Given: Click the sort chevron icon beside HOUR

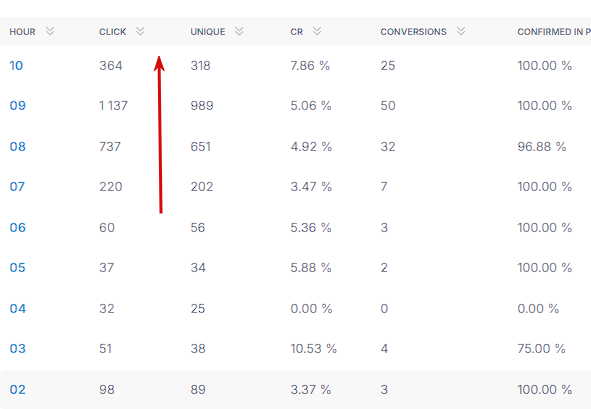Looking at the screenshot, I should pos(50,31).
